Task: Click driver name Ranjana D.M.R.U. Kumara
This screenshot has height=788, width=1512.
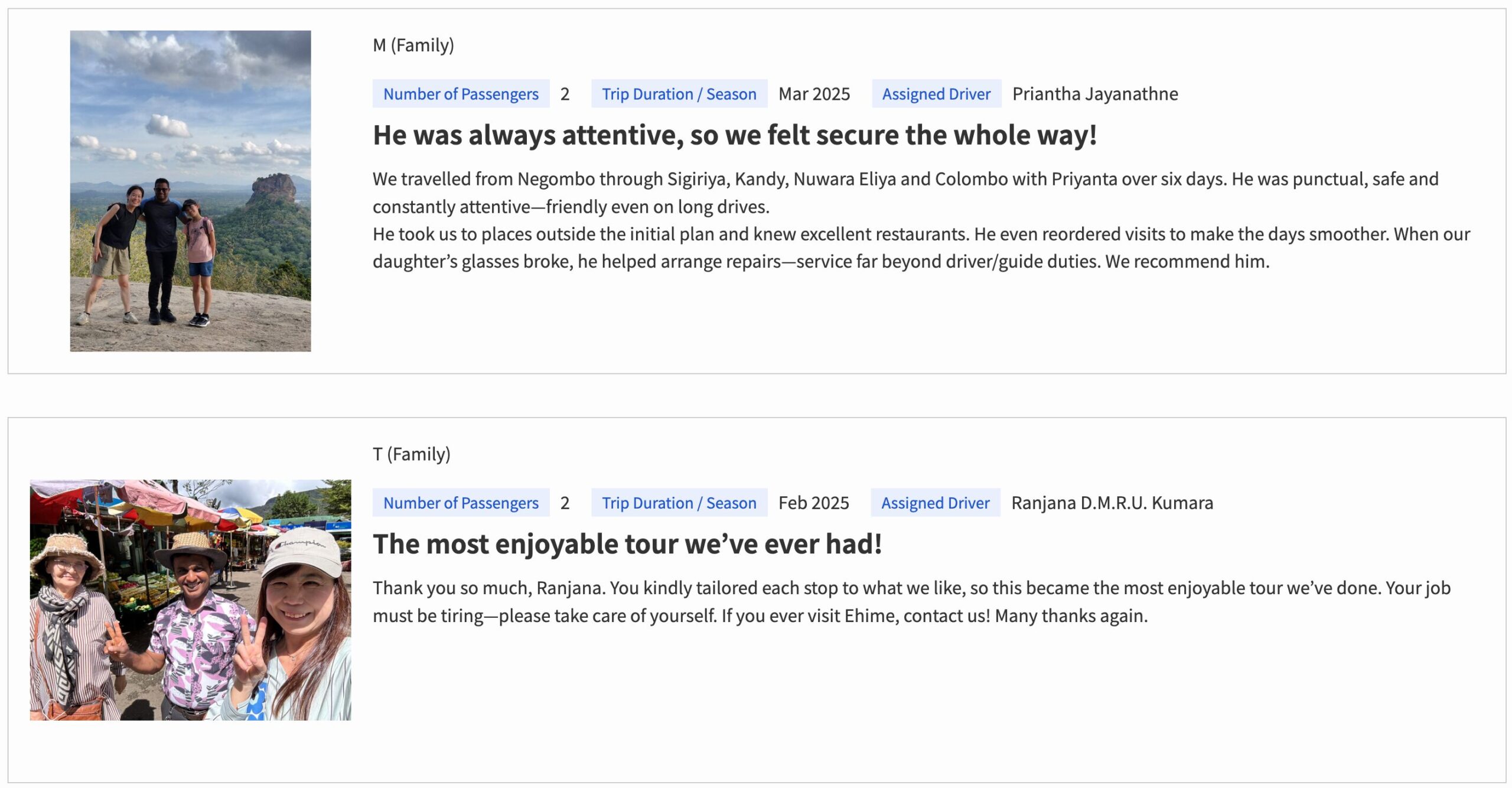Action: [1112, 503]
